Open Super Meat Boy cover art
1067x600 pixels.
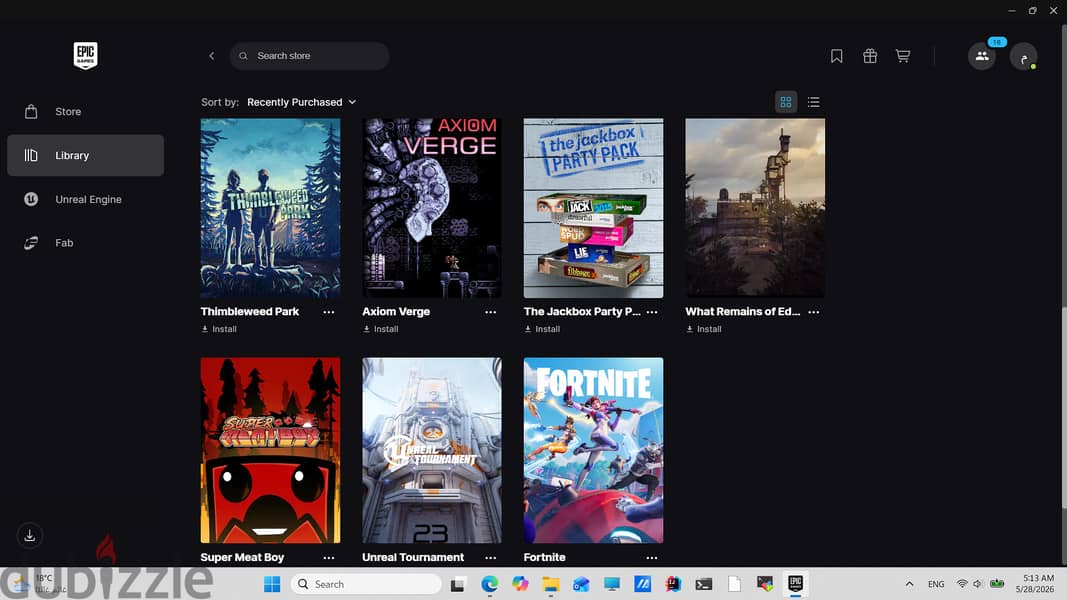pyautogui.click(x=270, y=450)
